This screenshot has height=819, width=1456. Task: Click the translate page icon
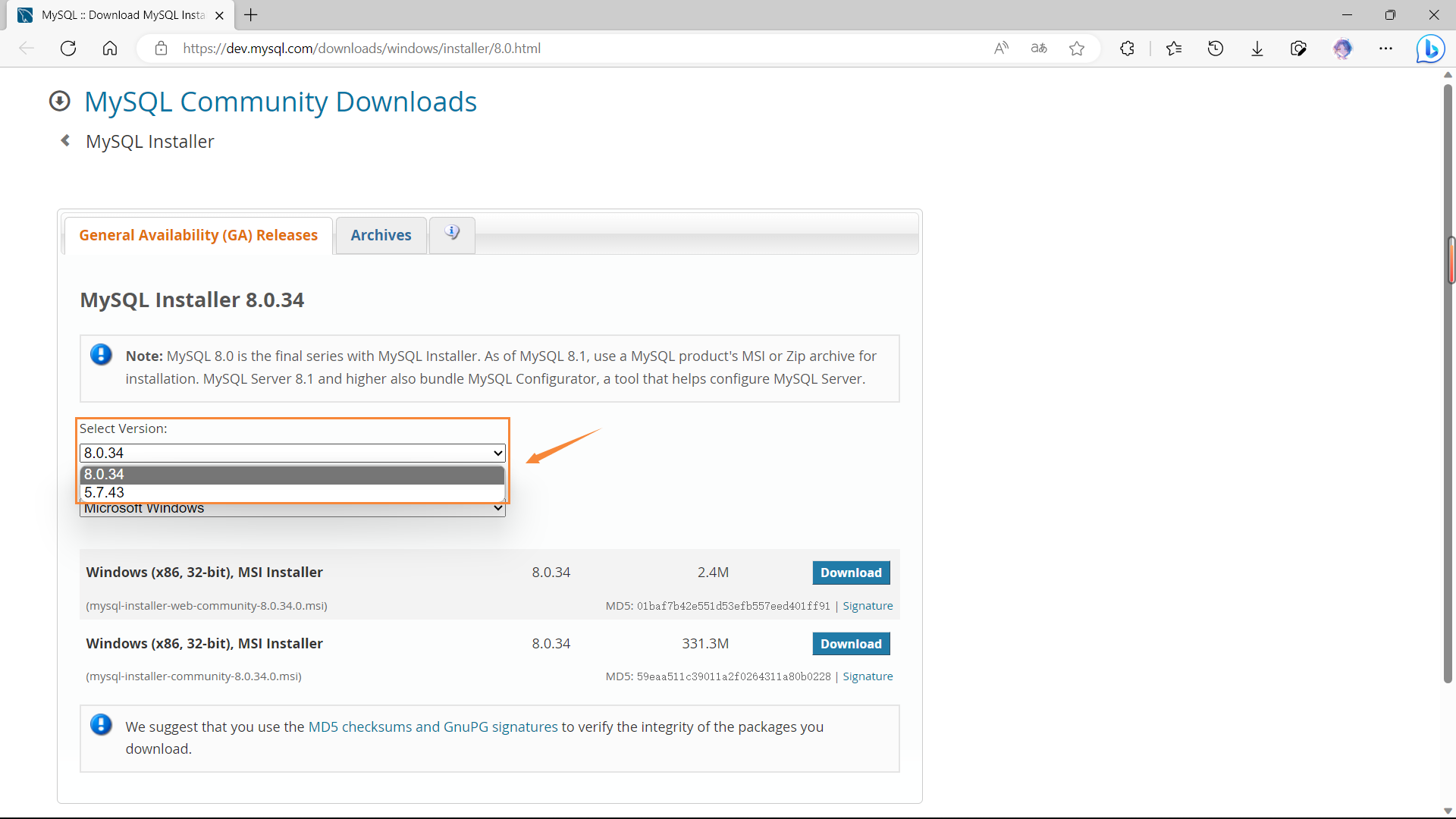(1039, 49)
